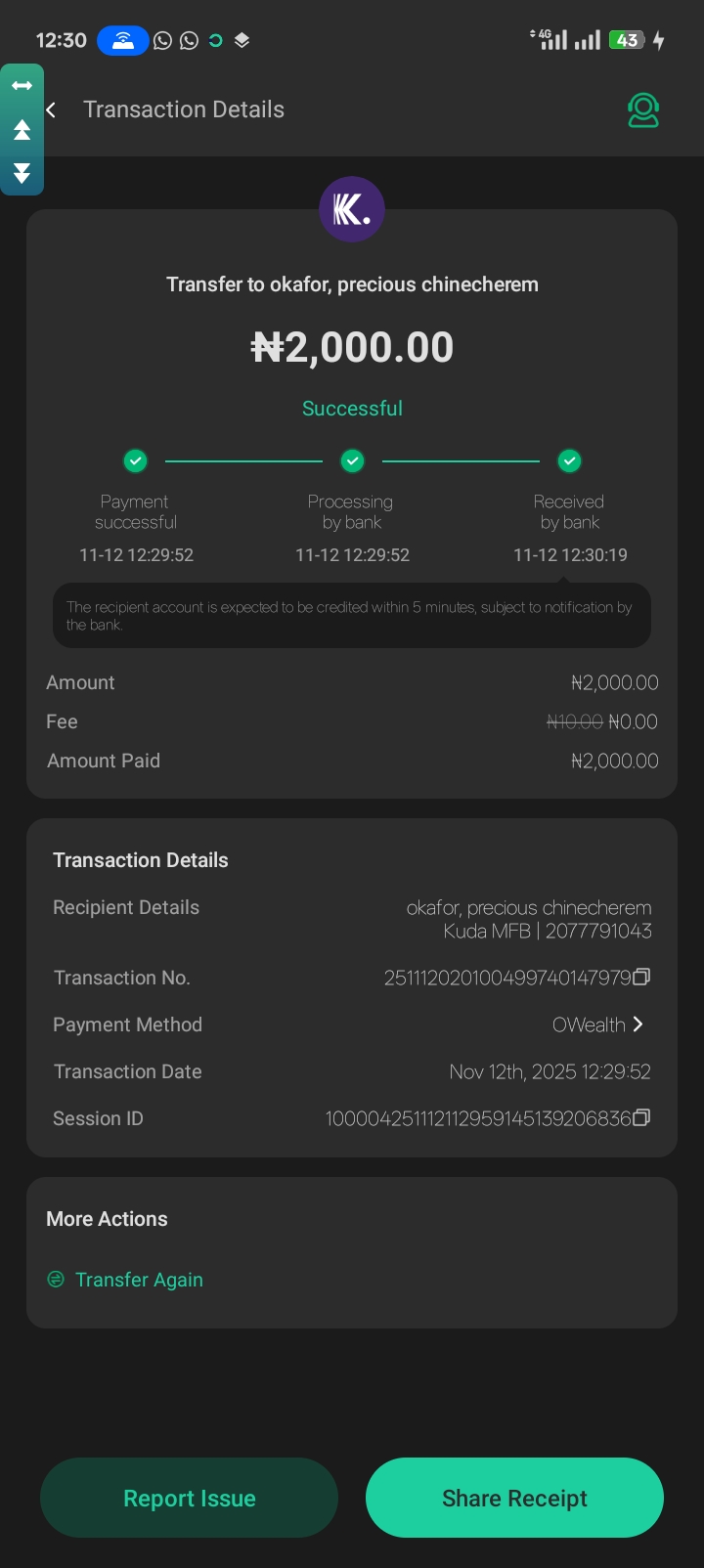
Task: Tap Processing by bank green check mark
Action: 352,460
